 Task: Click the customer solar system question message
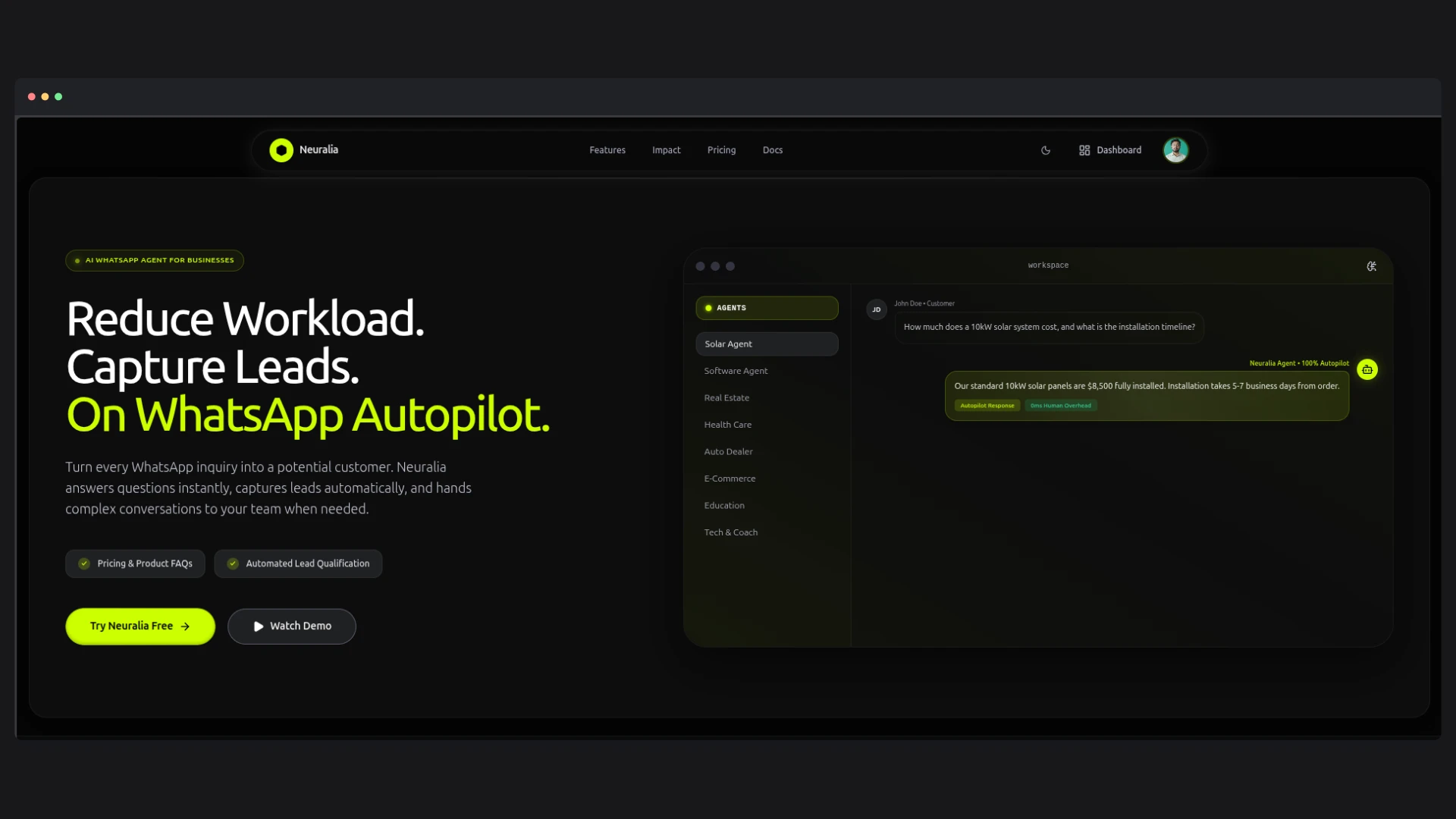click(1050, 328)
